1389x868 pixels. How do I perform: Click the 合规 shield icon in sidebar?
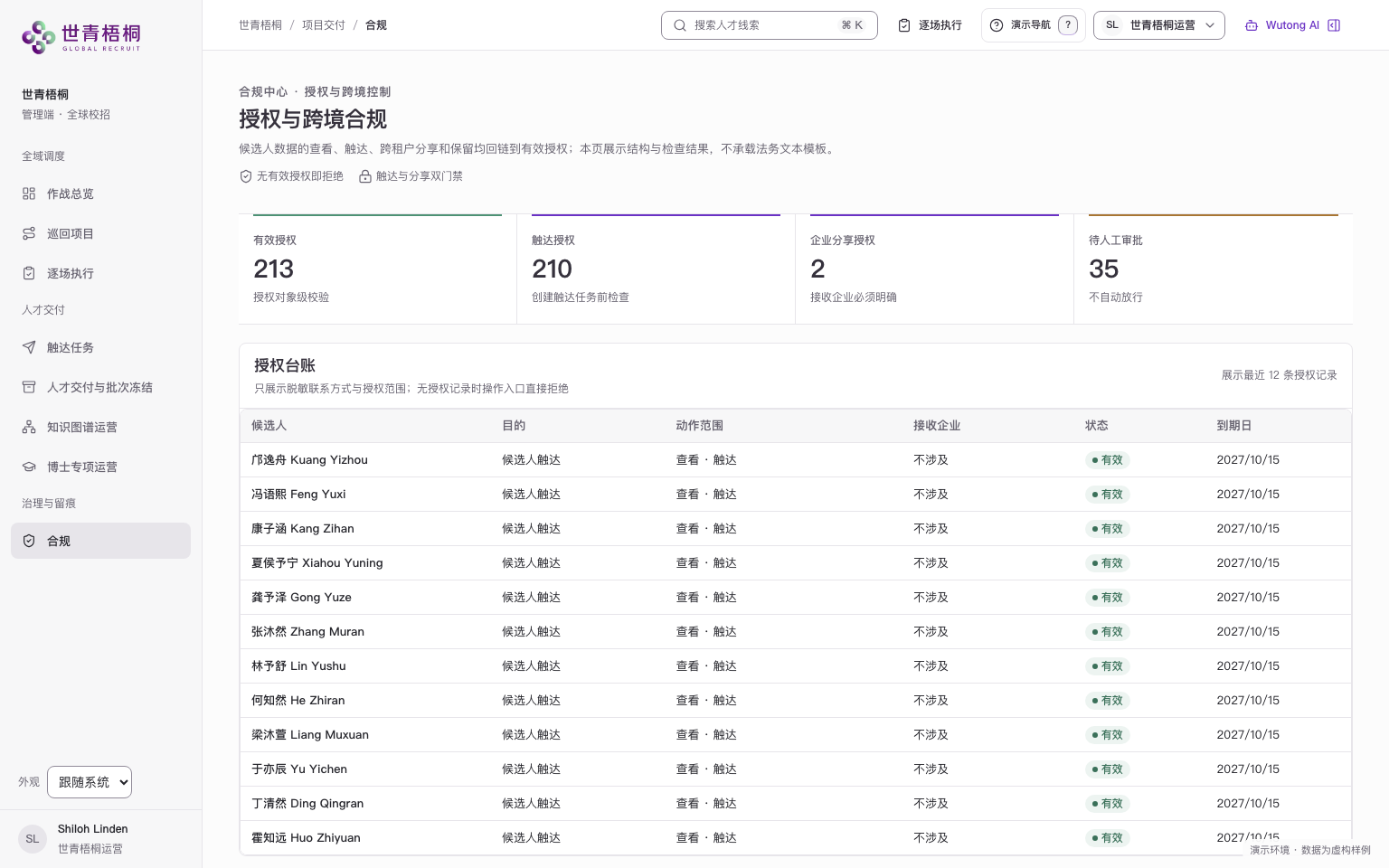click(29, 541)
